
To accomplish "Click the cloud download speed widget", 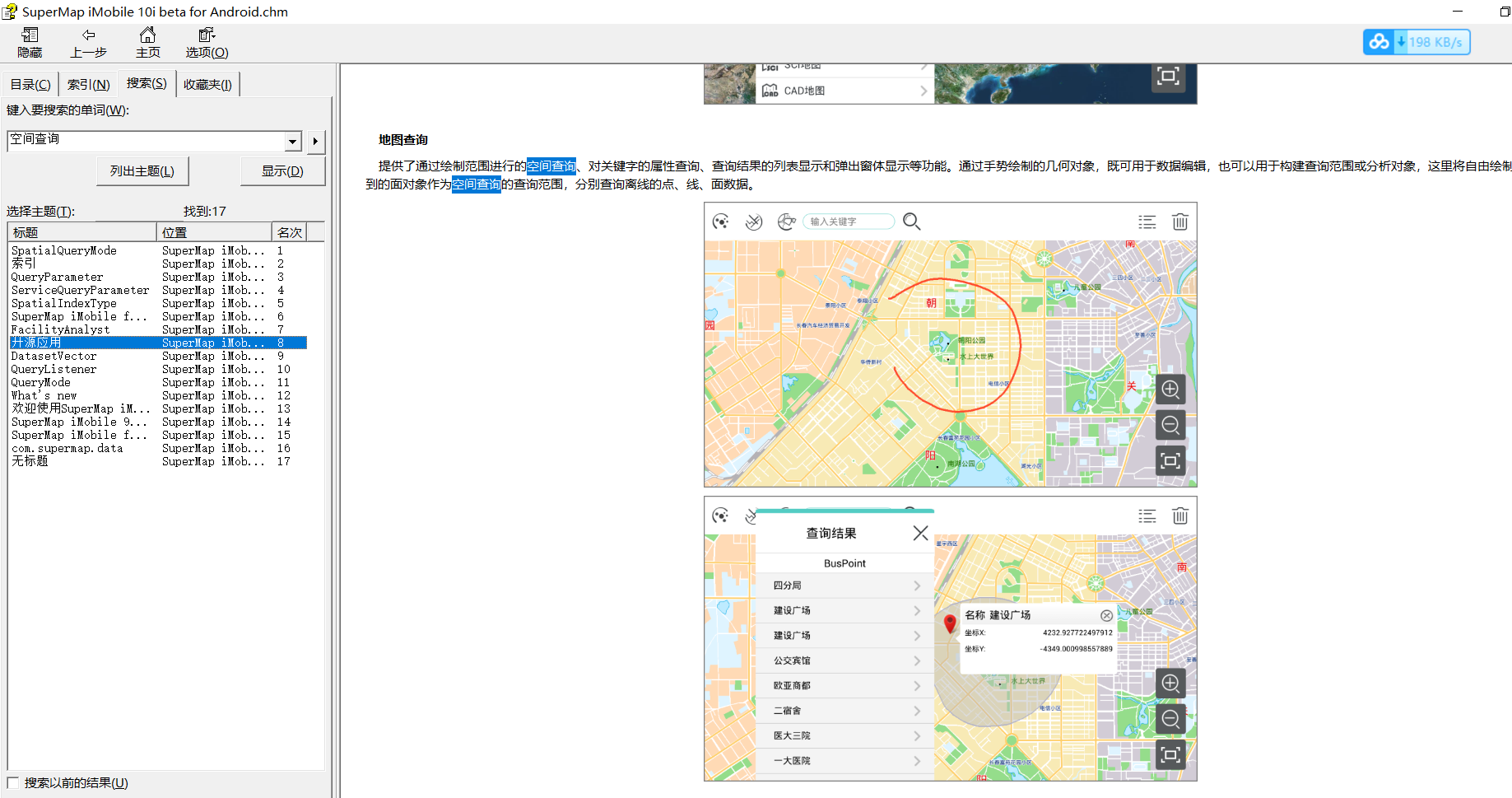I will coord(1417,42).
